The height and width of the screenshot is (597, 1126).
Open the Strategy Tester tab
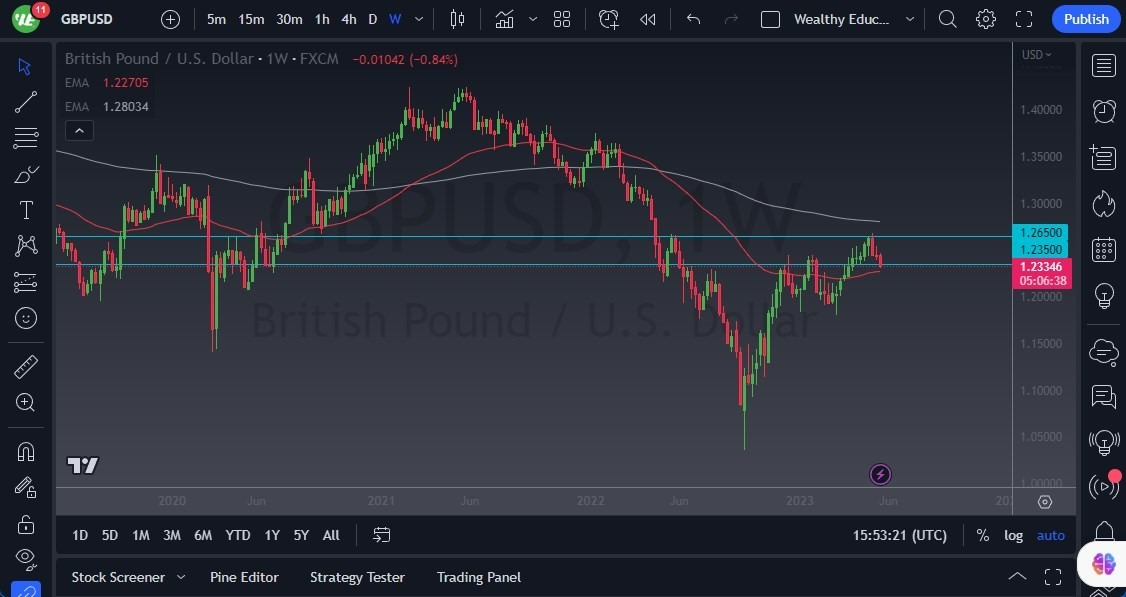point(357,577)
